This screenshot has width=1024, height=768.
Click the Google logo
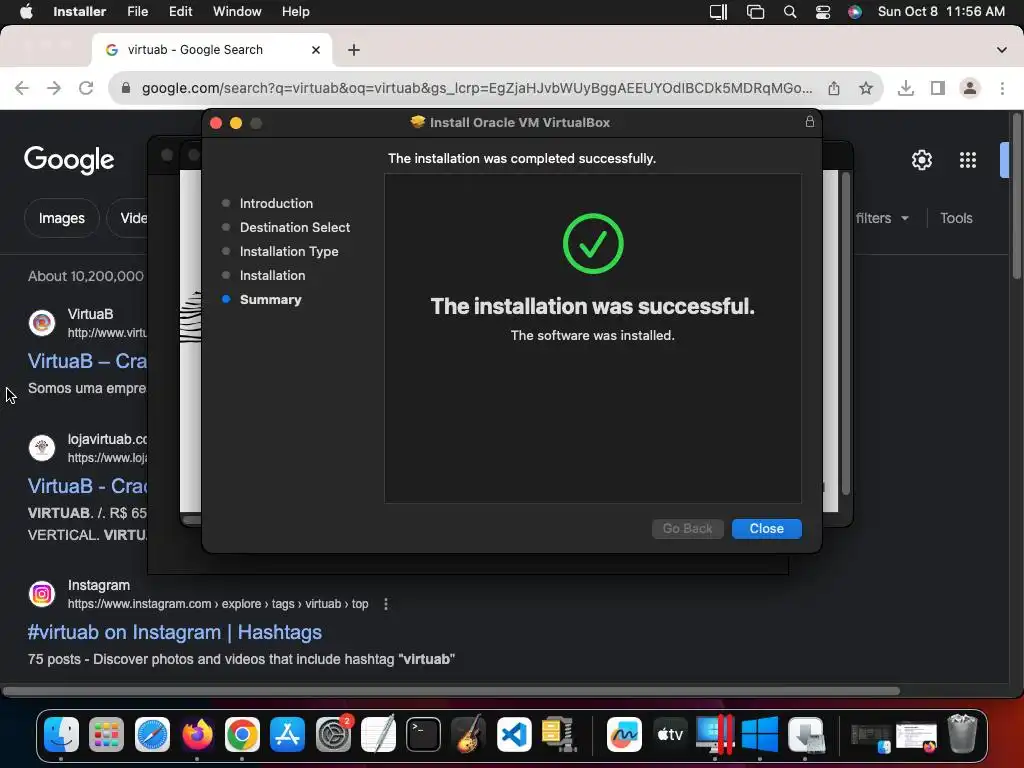click(69, 161)
